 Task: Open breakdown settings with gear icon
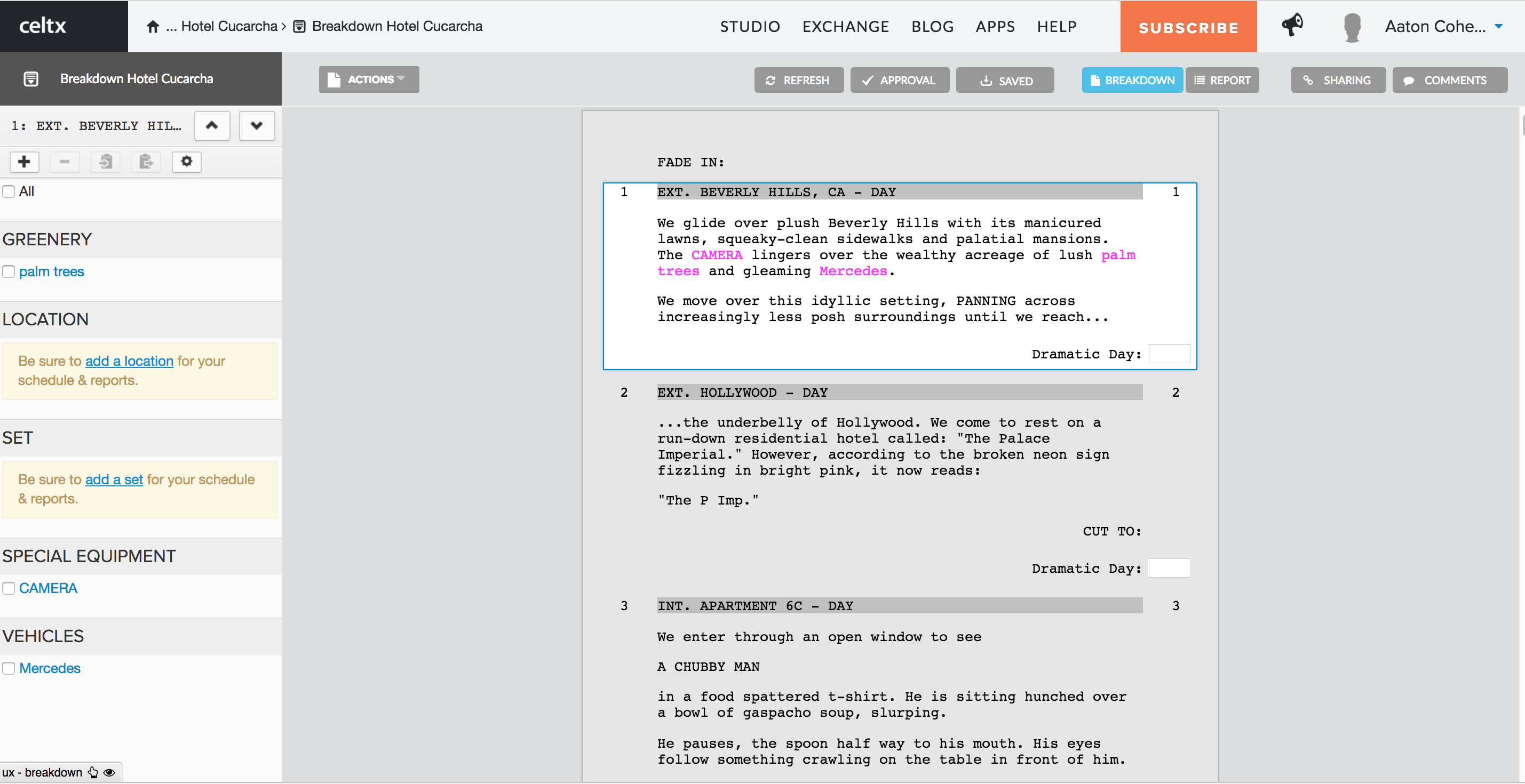pyautogui.click(x=186, y=162)
